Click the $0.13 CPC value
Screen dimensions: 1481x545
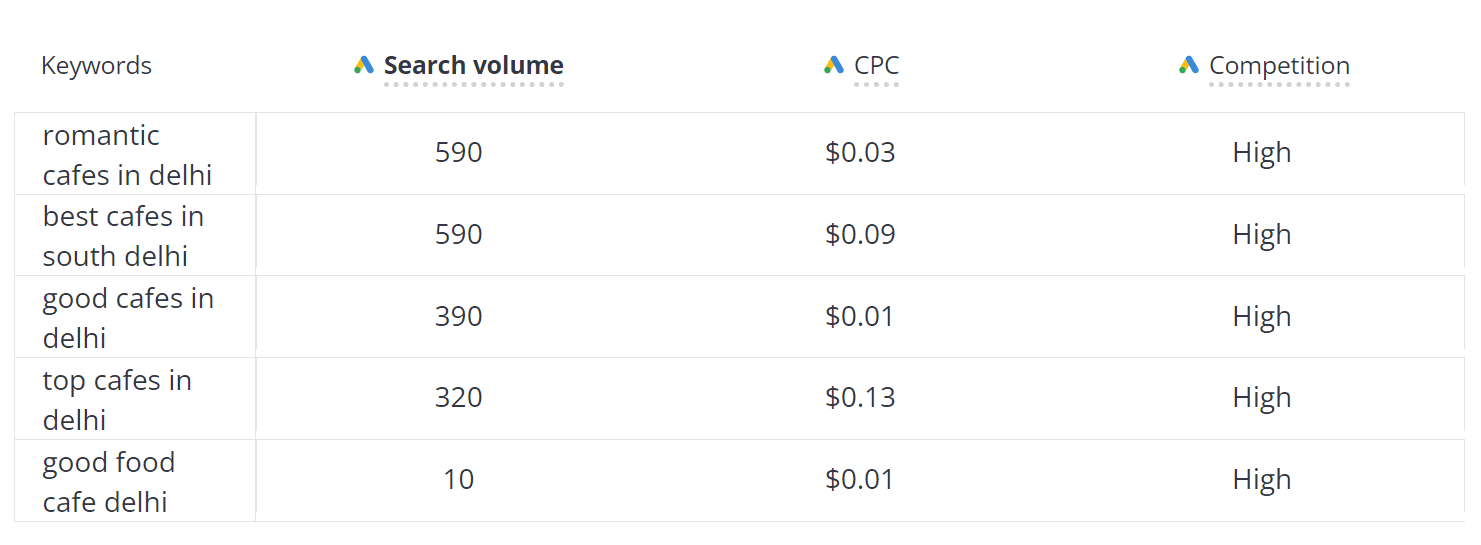pos(860,398)
